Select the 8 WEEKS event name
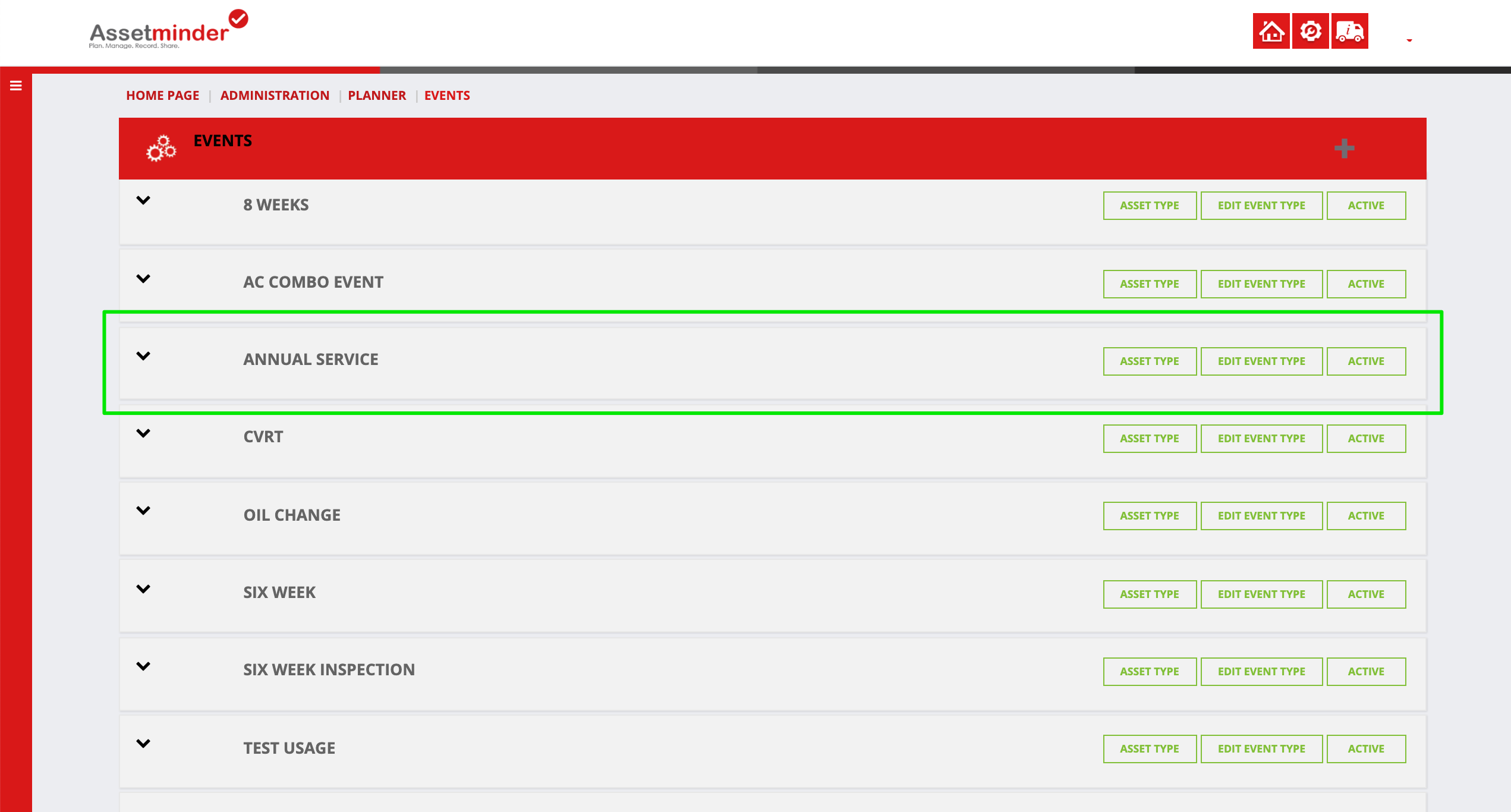 tap(276, 205)
